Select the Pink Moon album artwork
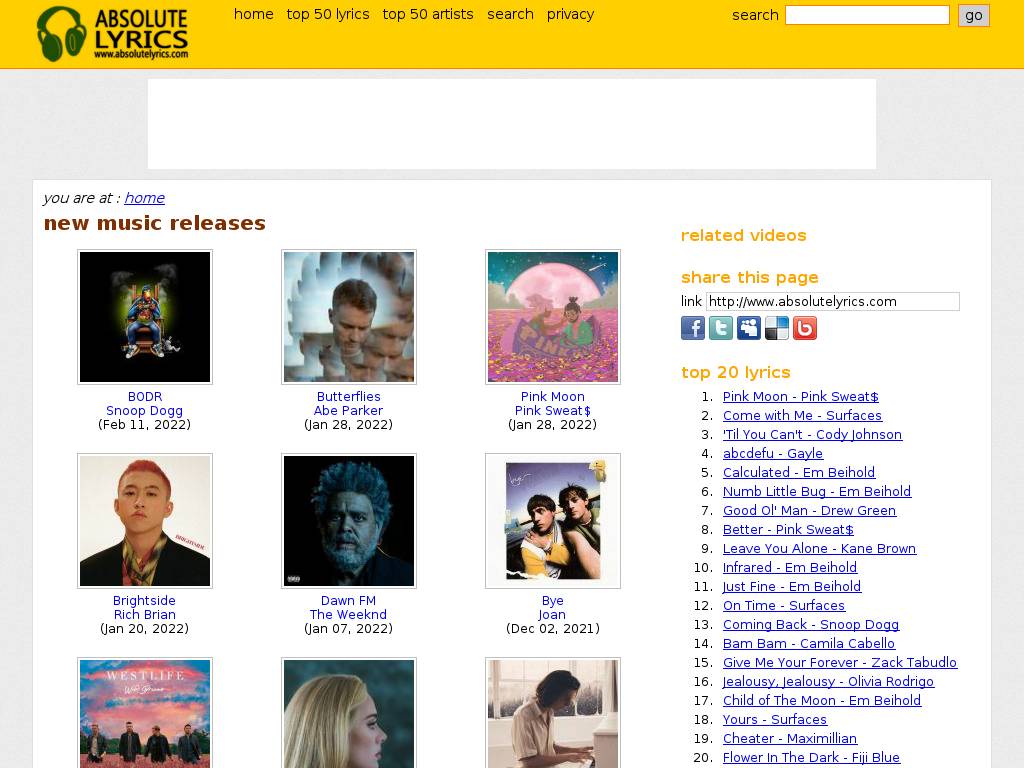 coord(553,317)
